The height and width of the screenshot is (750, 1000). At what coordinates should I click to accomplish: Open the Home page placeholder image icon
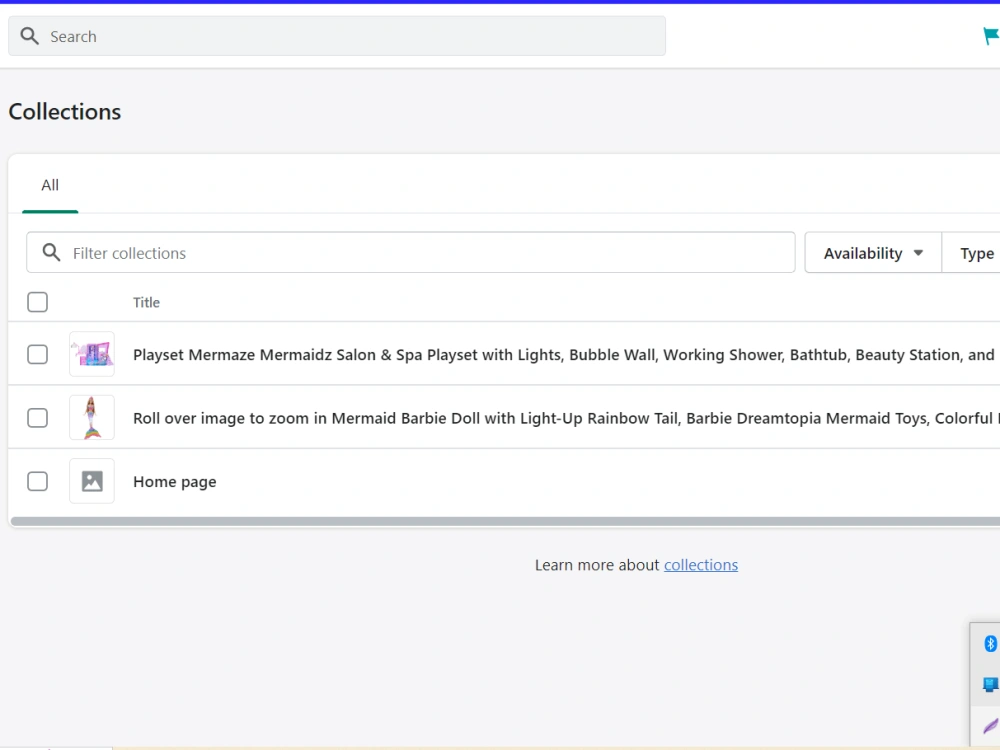[92, 481]
